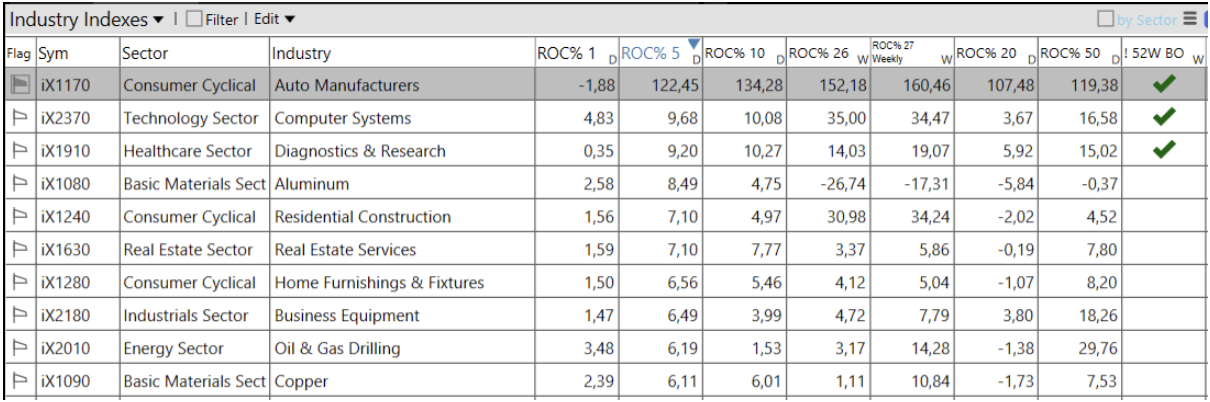Click the flag icon beside iX2010

coord(19,349)
